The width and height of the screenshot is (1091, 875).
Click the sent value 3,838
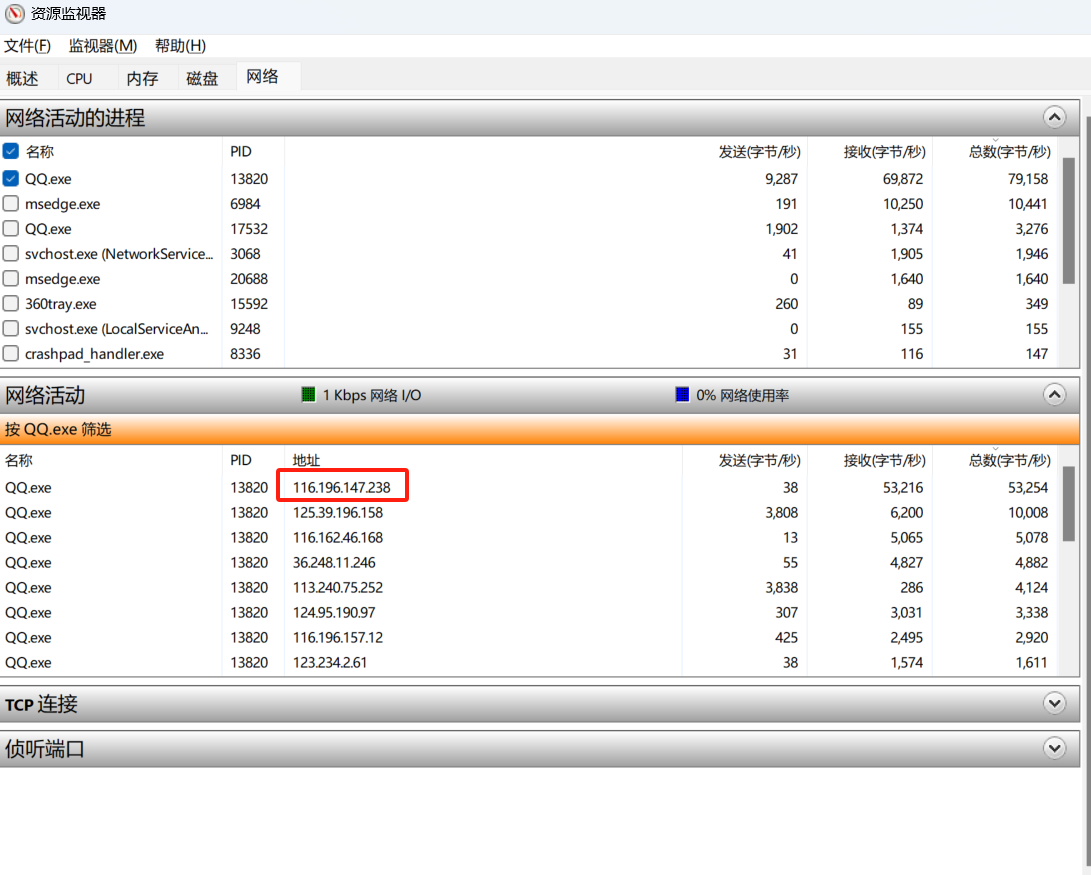781,588
